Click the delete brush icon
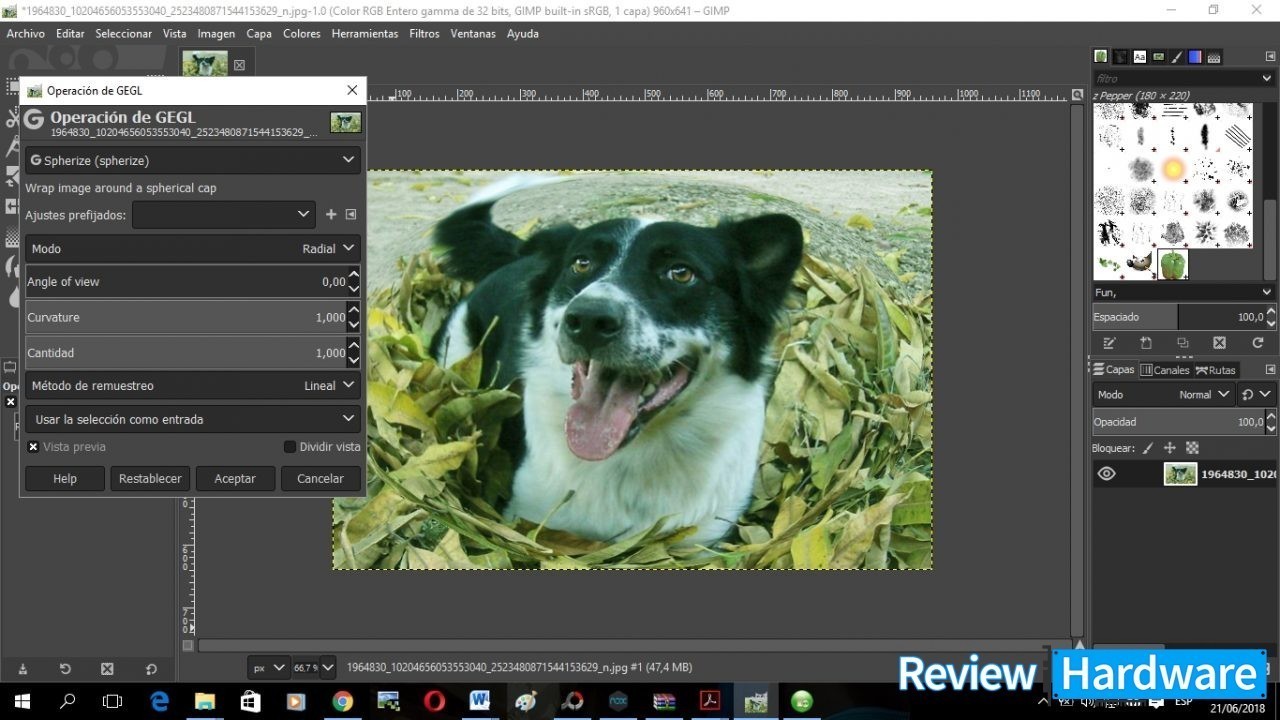1280x720 pixels. coord(1219,343)
